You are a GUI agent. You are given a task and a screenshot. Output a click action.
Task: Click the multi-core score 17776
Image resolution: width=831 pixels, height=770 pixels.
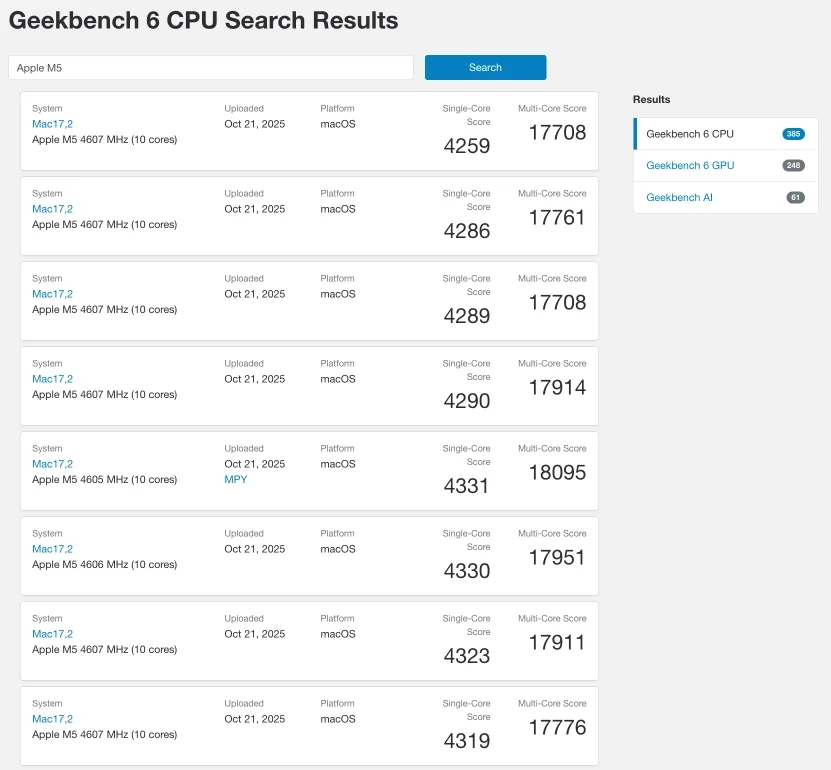558,728
